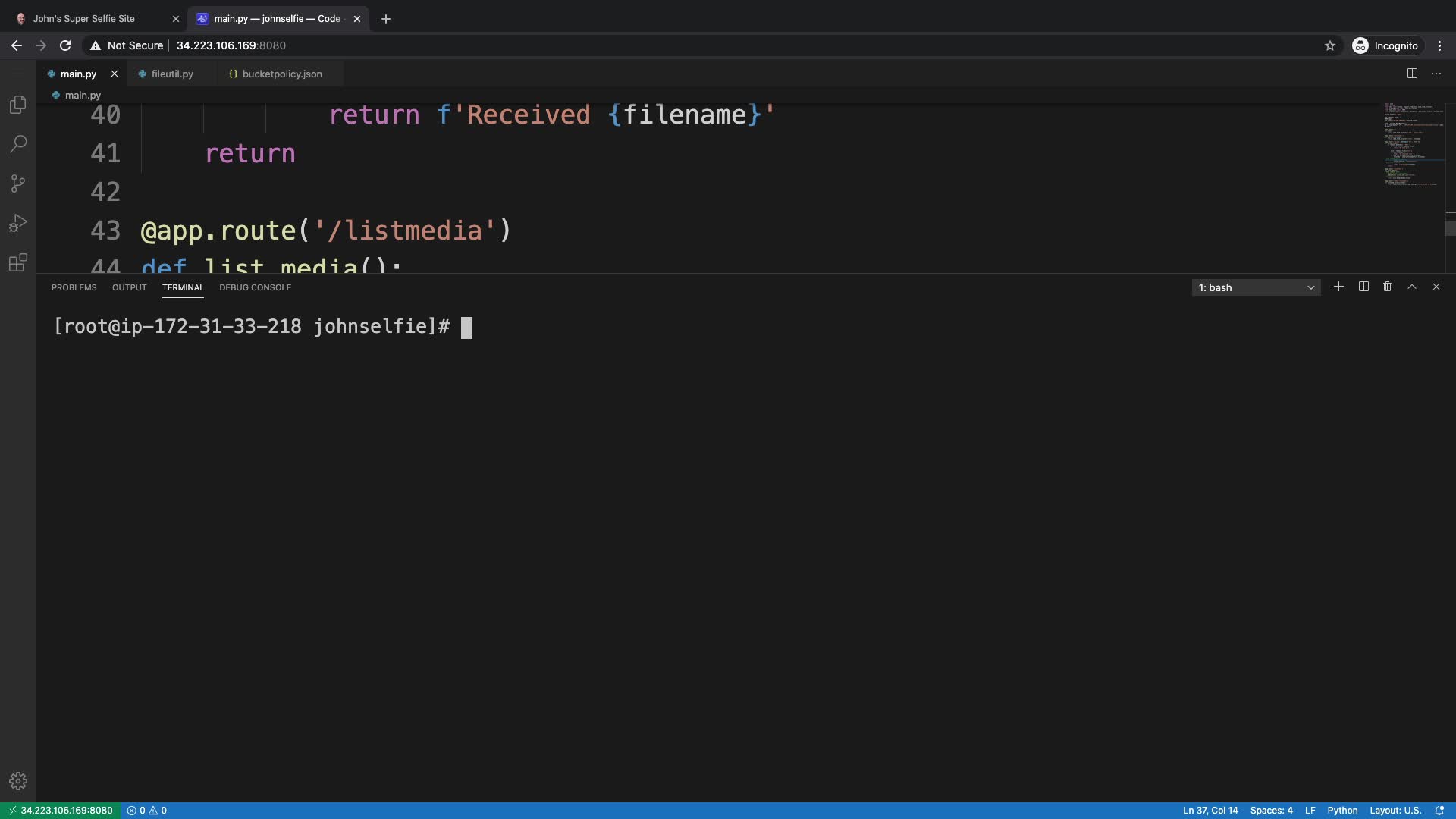Click Spaces: 4 indentation setting
1456x819 pixels.
[x=1271, y=810]
